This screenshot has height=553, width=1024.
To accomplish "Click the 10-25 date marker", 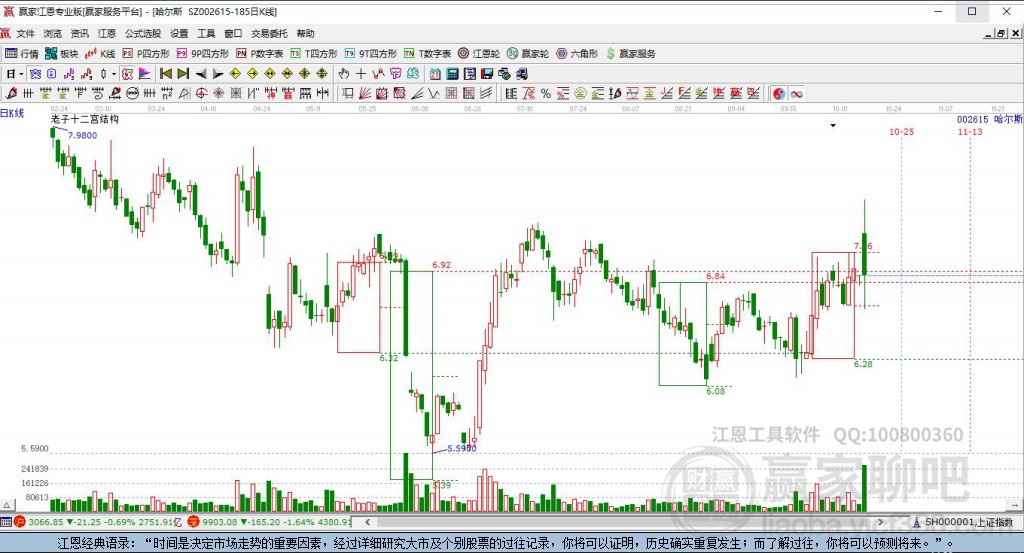I will click(x=901, y=132).
